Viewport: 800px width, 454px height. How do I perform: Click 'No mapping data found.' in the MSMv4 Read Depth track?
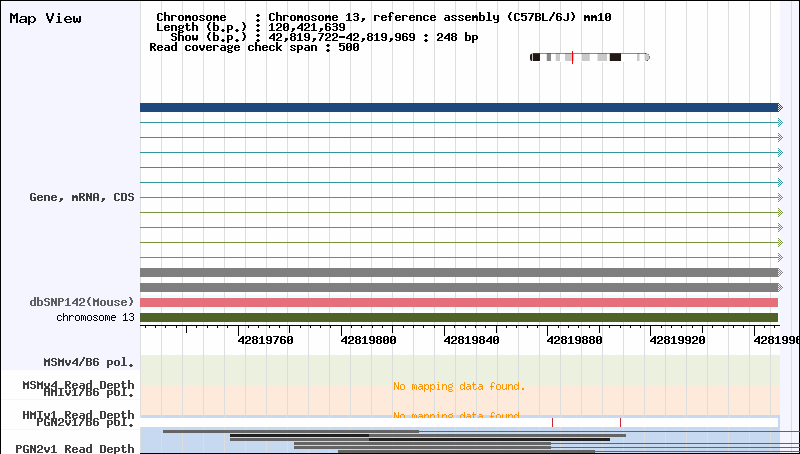click(x=459, y=387)
